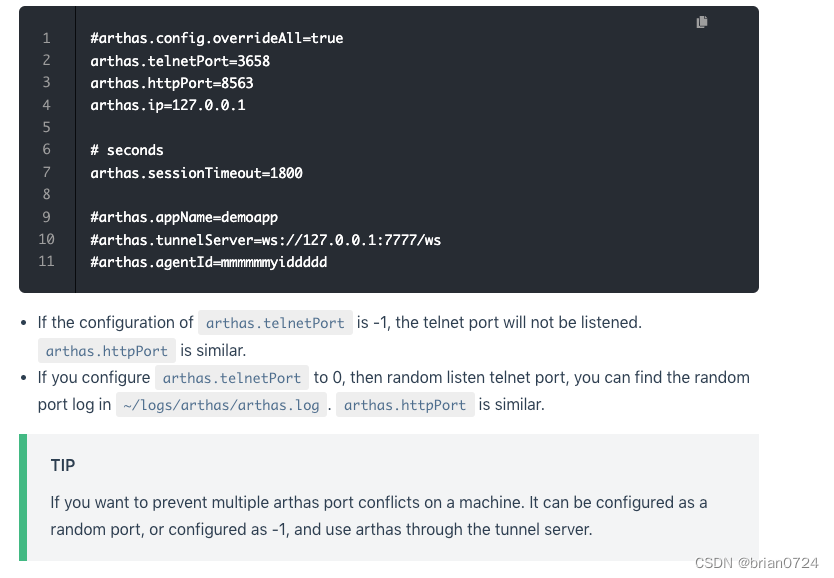This screenshot has height=578, width=834.
Task: Click the comment line '# seconds'
Action: point(127,150)
